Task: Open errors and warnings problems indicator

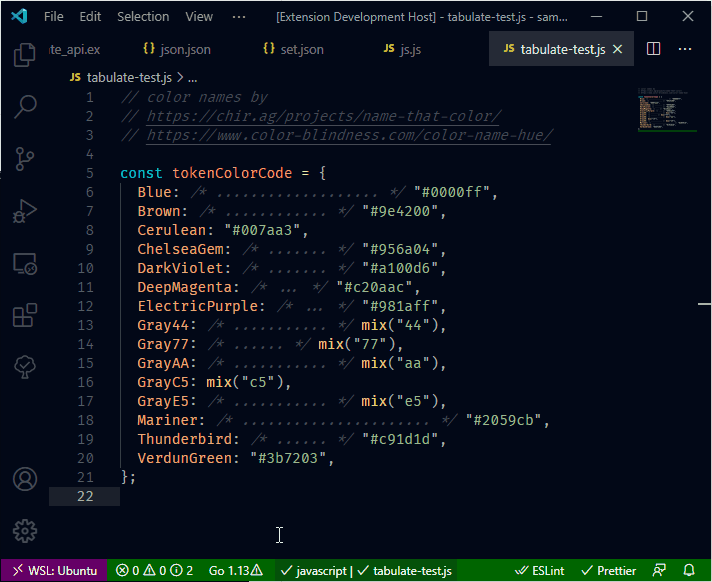Action: click(154, 571)
